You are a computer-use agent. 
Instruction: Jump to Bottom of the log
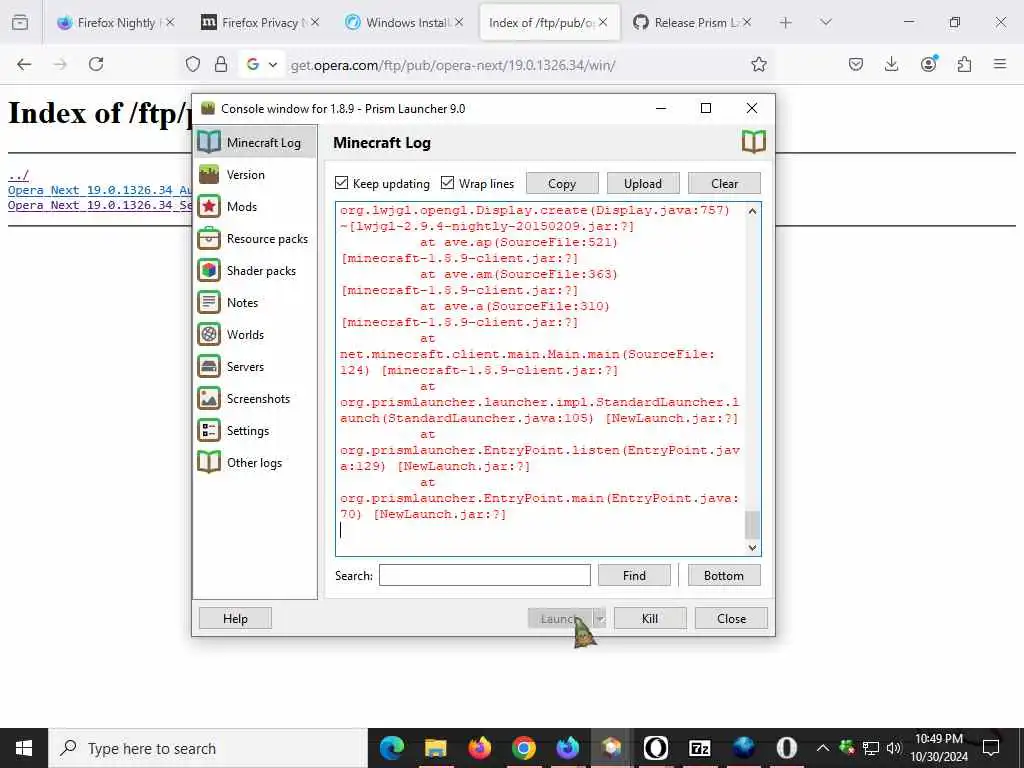tap(724, 575)
